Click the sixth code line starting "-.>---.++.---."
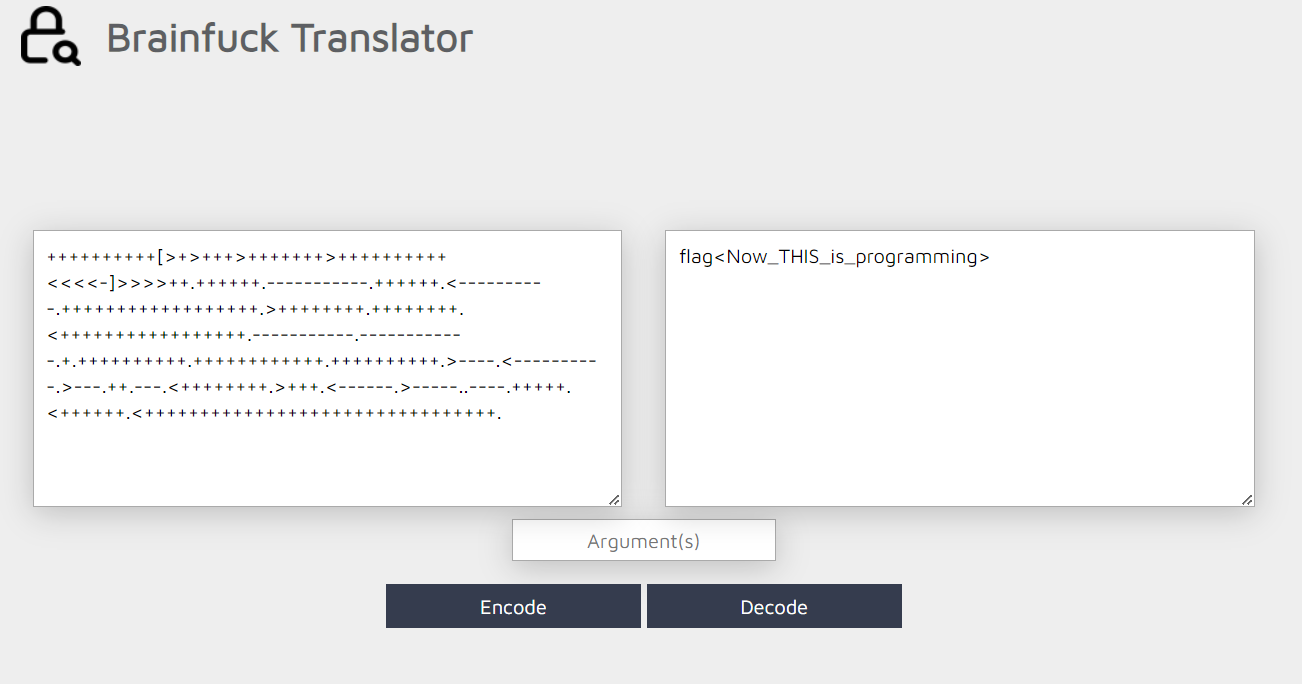Screen dimensions: 1302x684 pyautogui.click(x=316, y=387)
